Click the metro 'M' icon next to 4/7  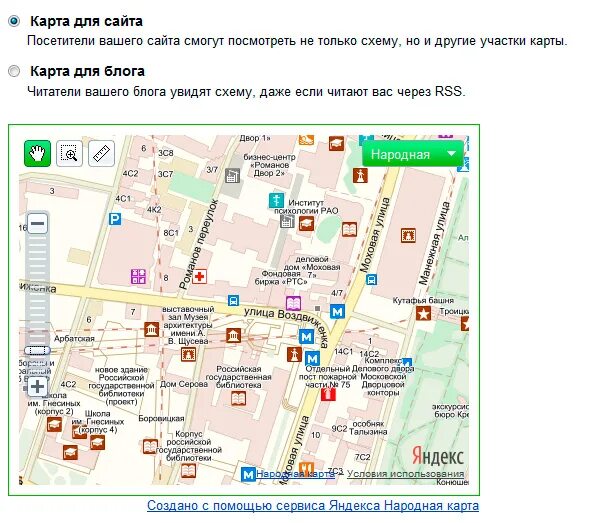[338, 311]
